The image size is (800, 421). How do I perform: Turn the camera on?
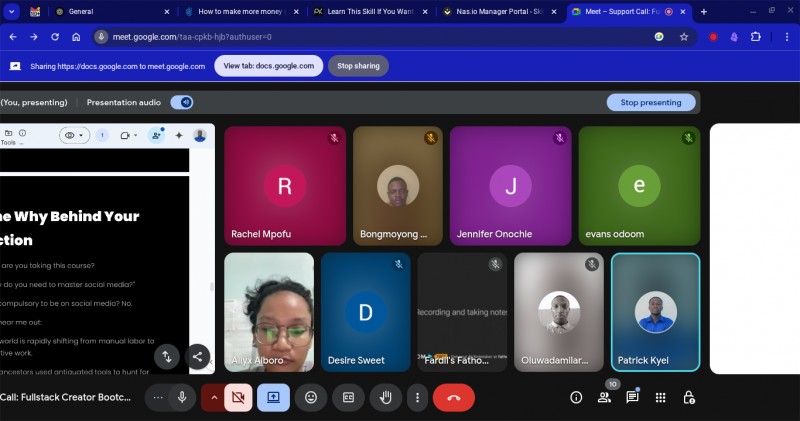coord(238,398)
